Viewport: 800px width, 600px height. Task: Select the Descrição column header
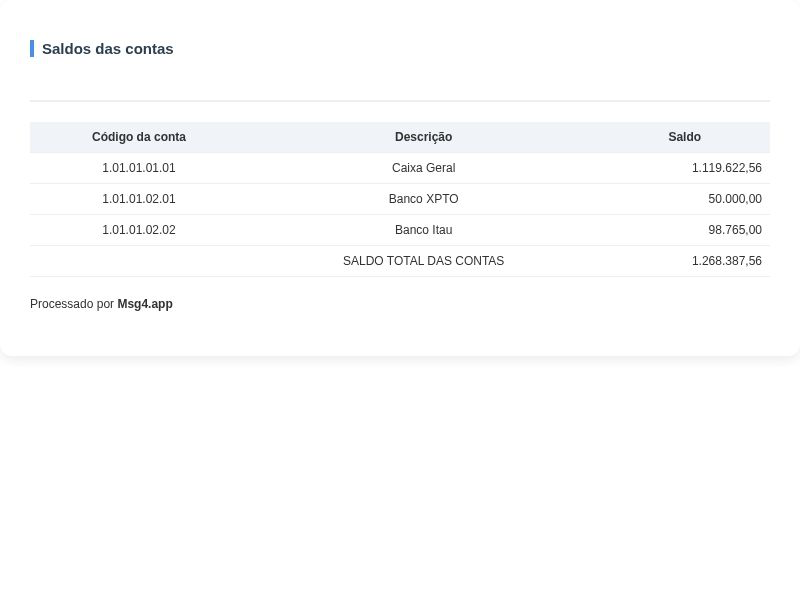[423, 137]
